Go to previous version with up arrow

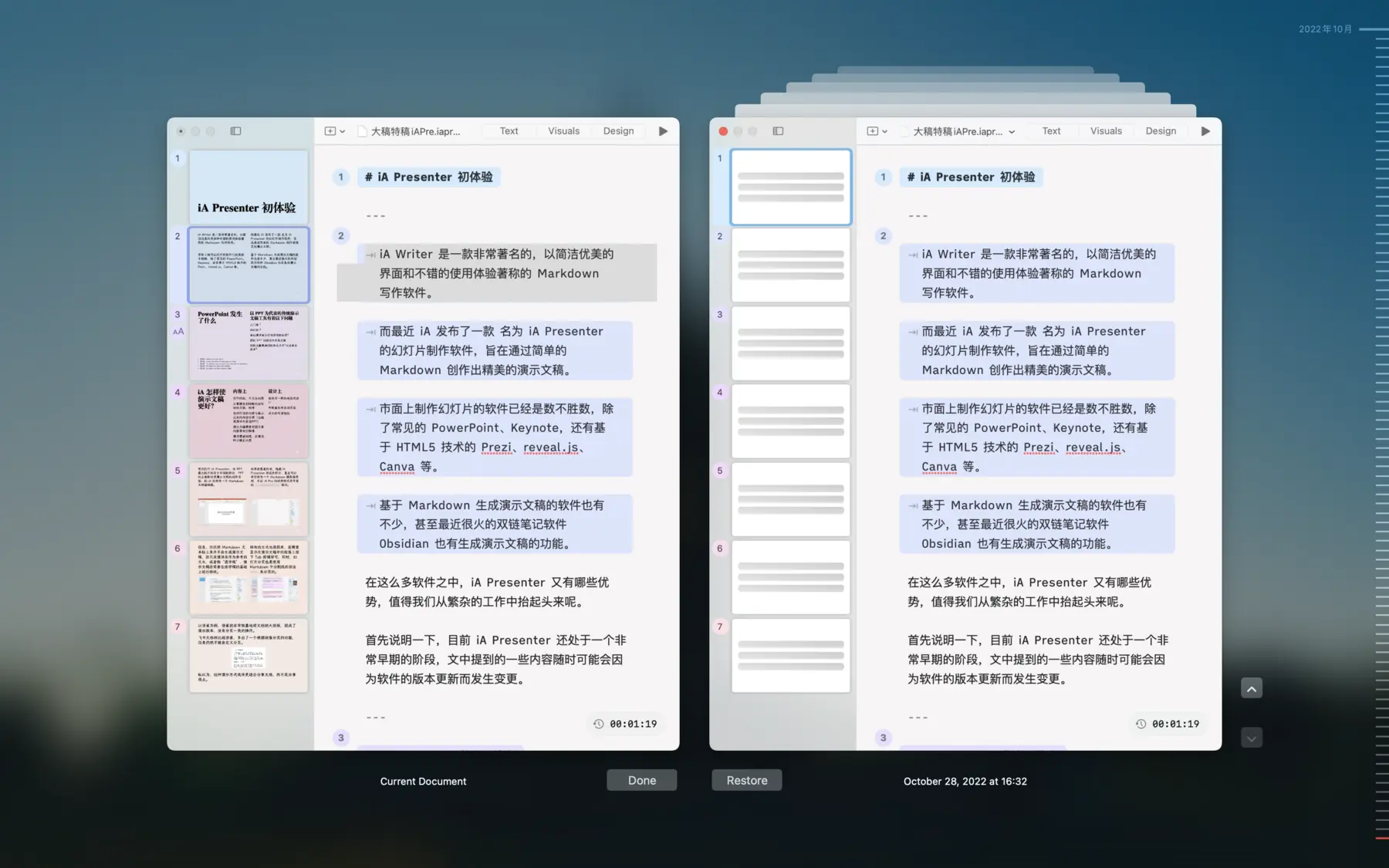[x=1252, y=688]
